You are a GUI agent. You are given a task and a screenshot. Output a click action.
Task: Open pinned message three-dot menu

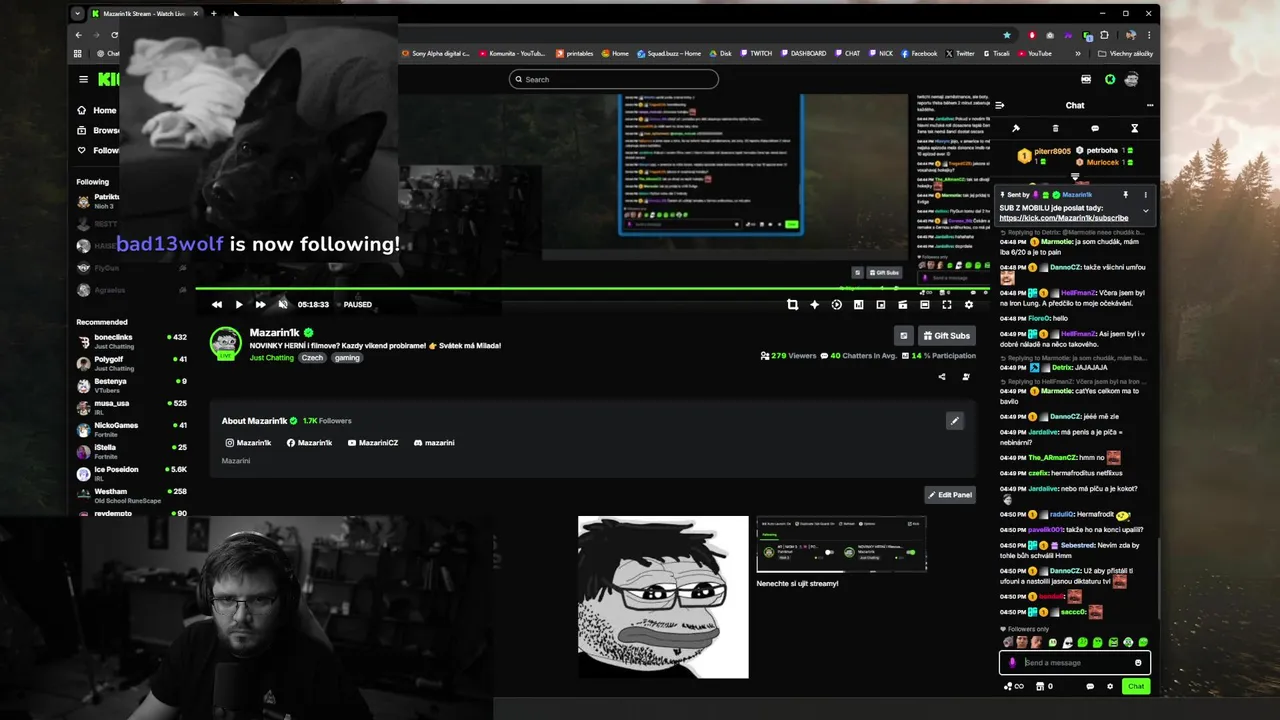(x=1146, y=195)
